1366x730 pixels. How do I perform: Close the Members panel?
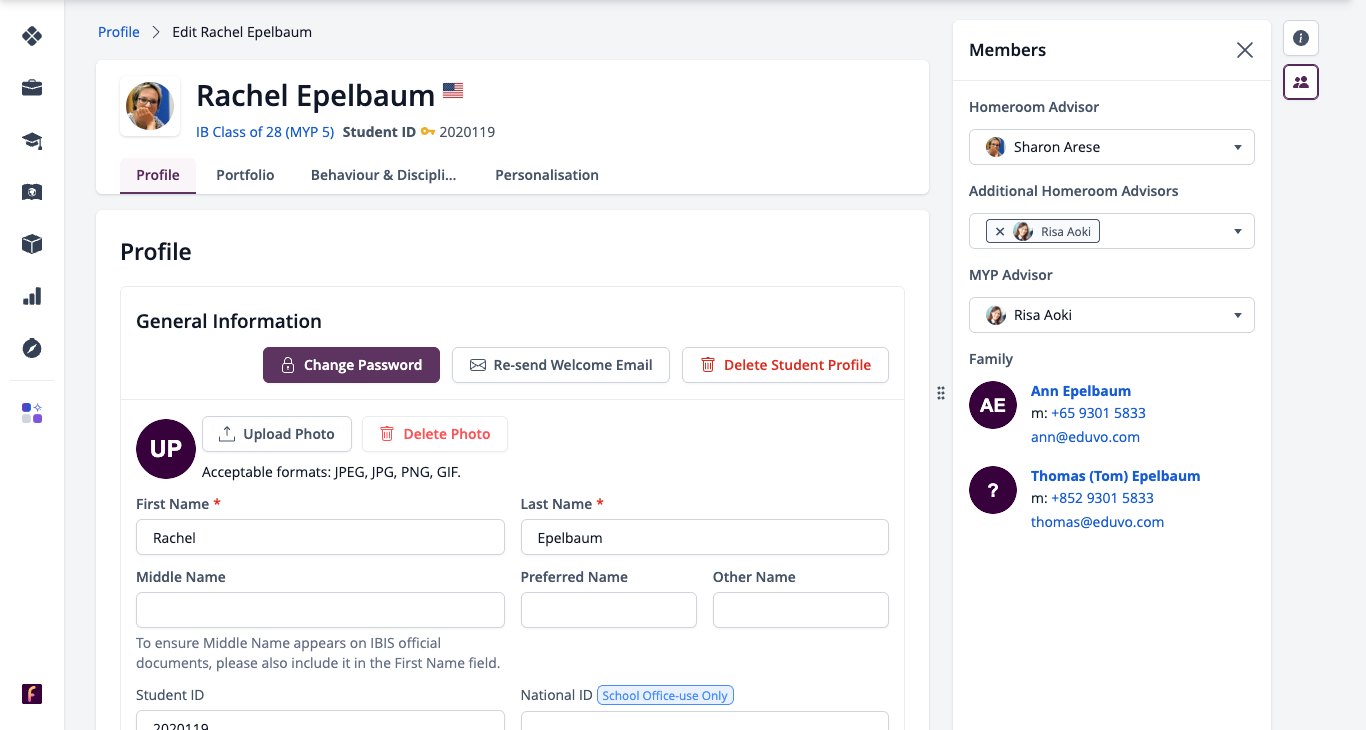coord(1244,50)
